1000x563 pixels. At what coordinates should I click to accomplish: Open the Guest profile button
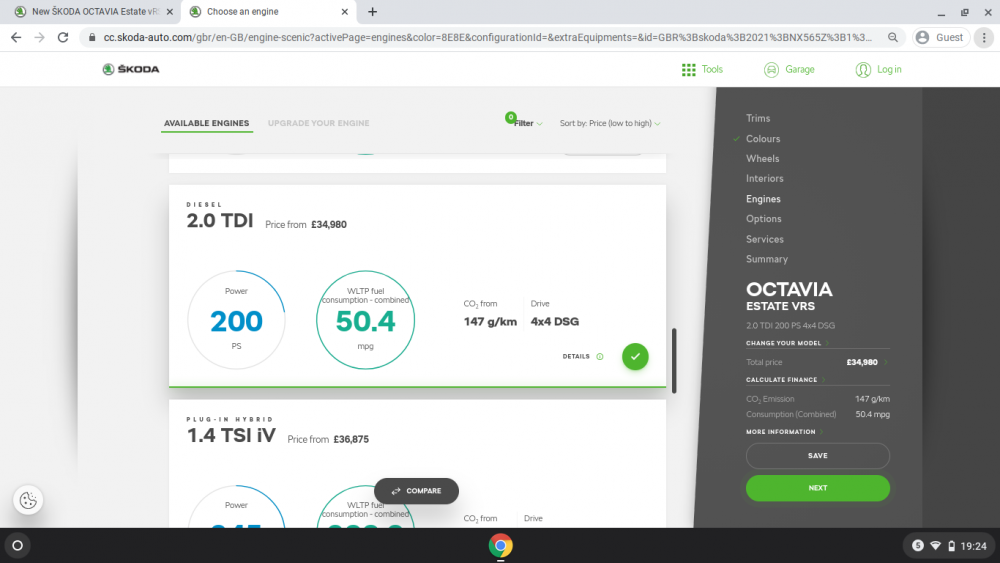[941, 38]
